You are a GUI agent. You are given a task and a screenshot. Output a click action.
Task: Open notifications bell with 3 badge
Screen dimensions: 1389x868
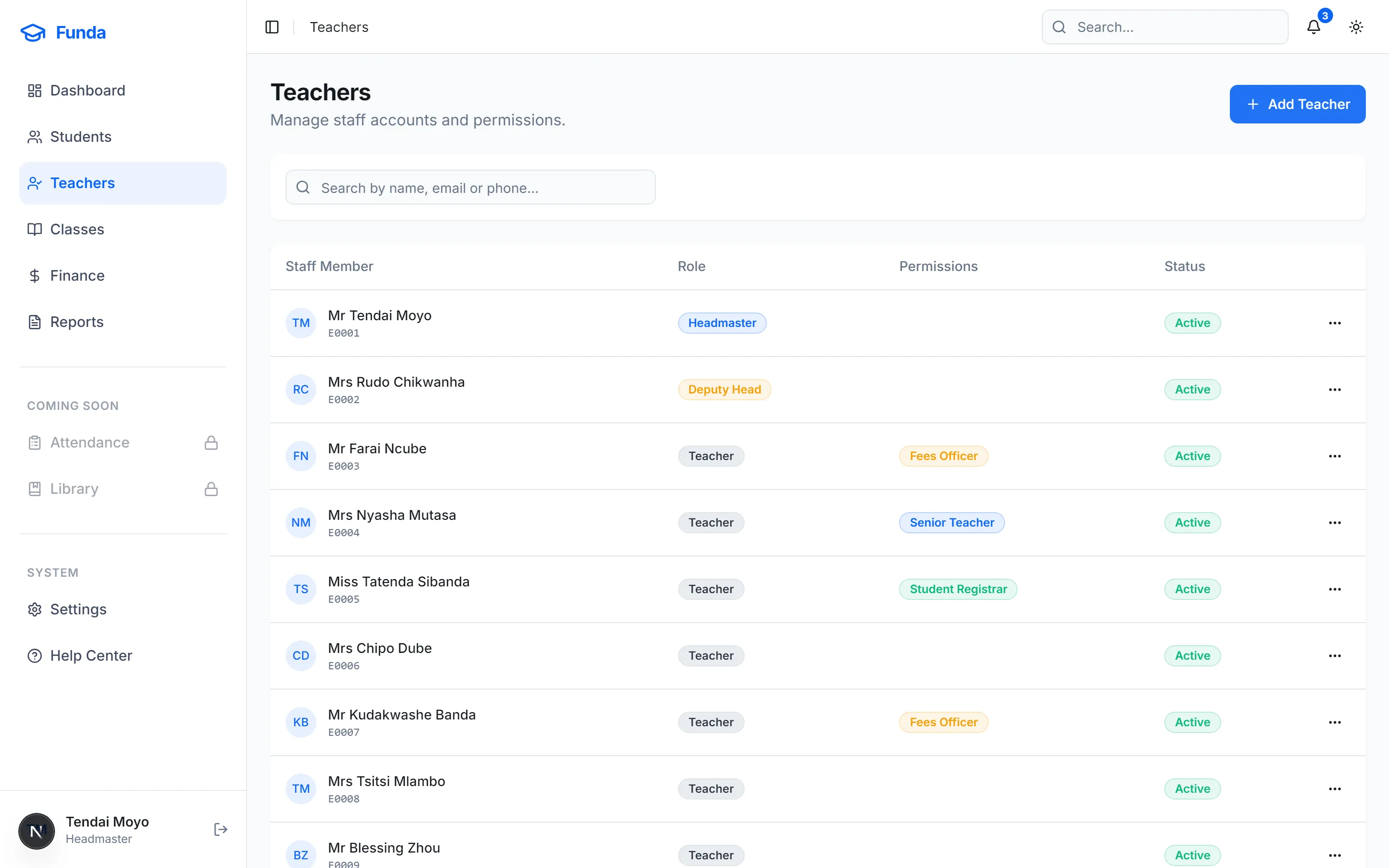pos(1314,27)
